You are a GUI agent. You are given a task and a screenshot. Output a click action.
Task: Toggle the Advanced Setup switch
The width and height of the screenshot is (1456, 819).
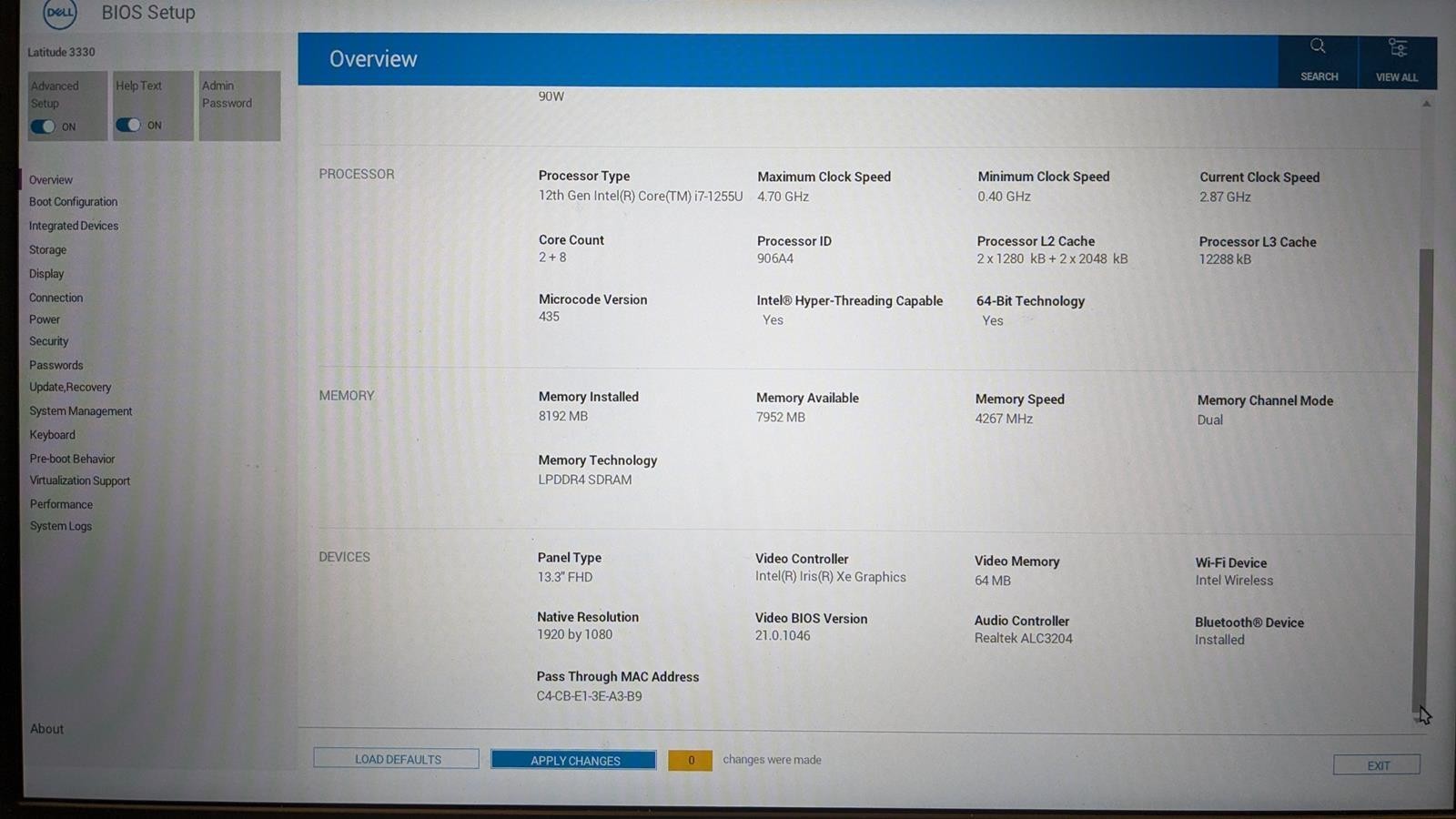[x=43, y=126]
